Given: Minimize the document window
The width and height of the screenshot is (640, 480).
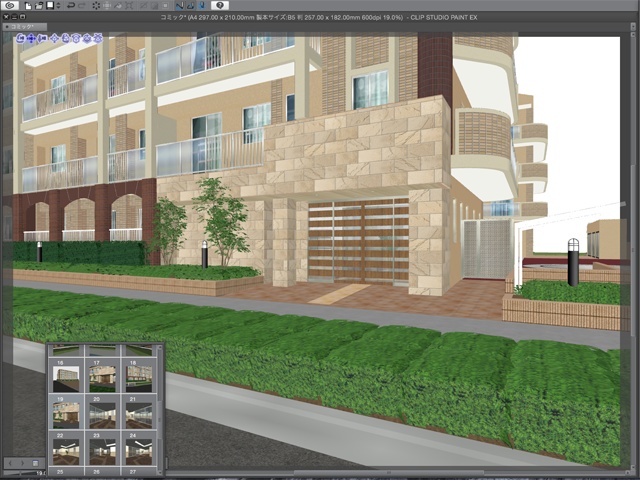Looking at the screenshot, I should tap(14, 17).
